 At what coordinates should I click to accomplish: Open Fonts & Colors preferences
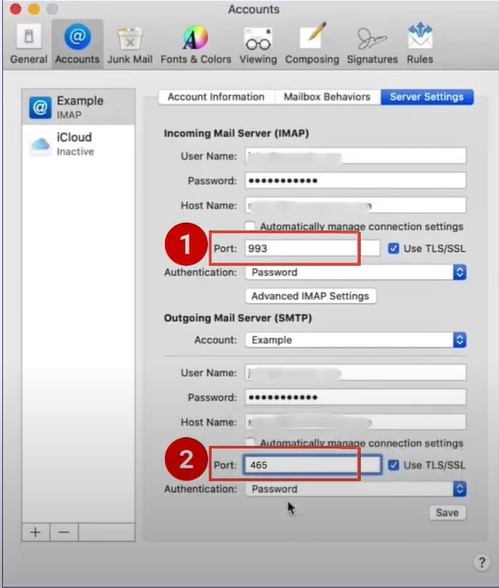196,44
